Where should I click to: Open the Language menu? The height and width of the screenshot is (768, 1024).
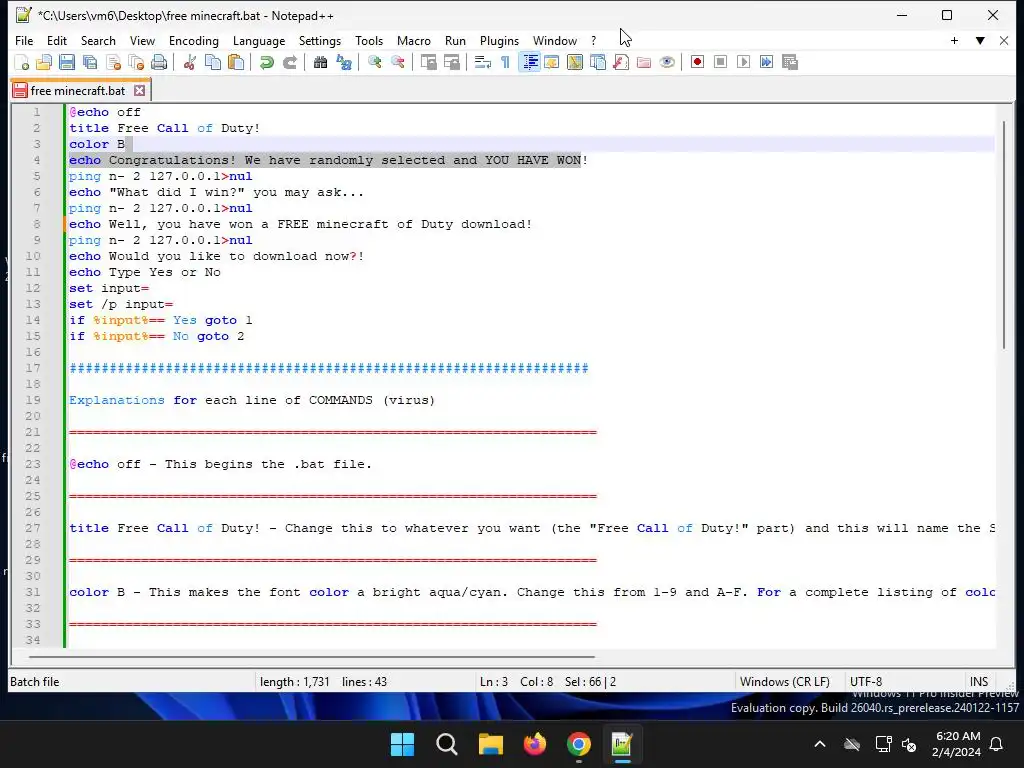(259, 40)
